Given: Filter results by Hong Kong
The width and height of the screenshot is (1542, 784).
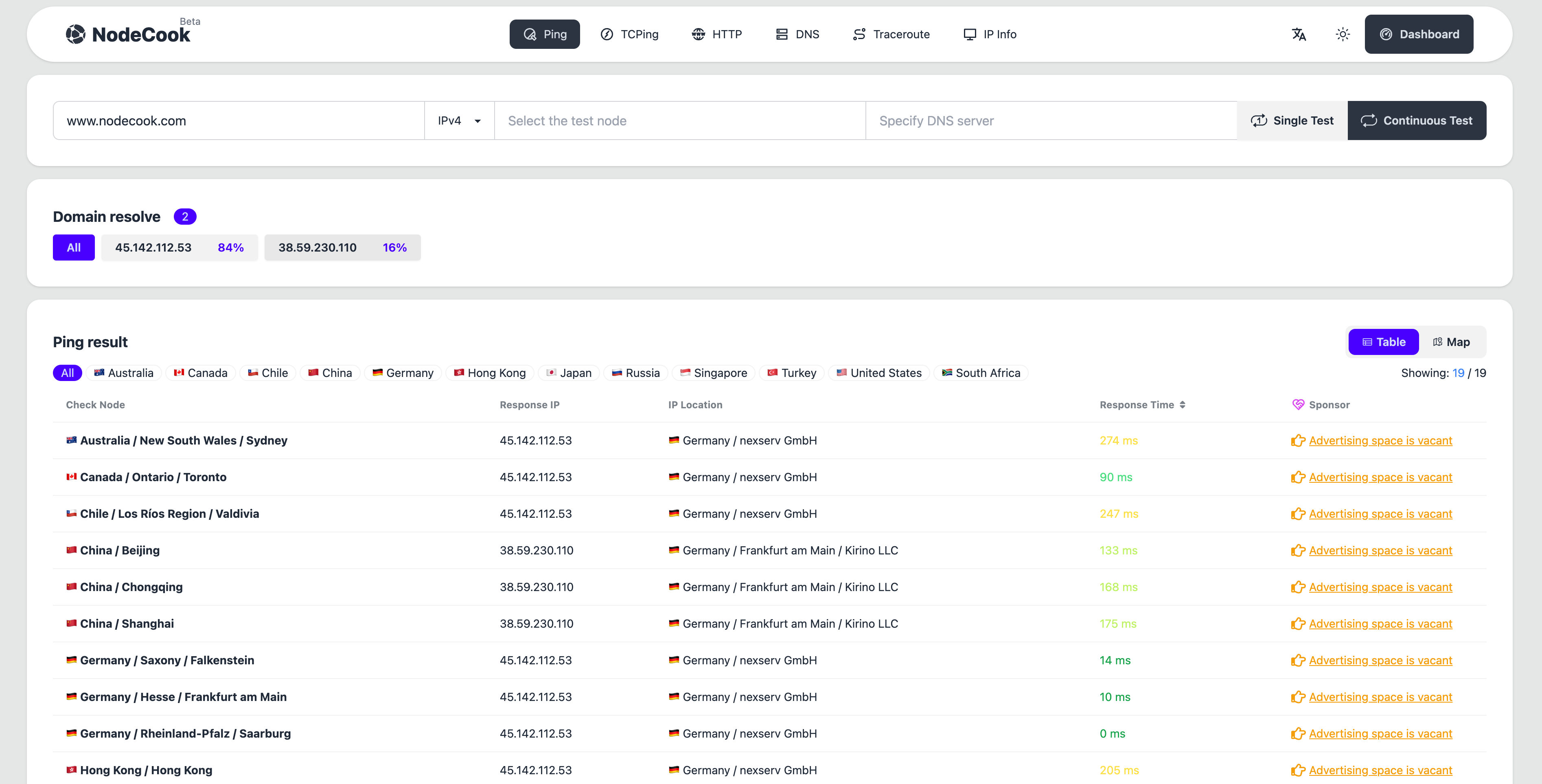Looking at the screenshot, I should point(490,373).
